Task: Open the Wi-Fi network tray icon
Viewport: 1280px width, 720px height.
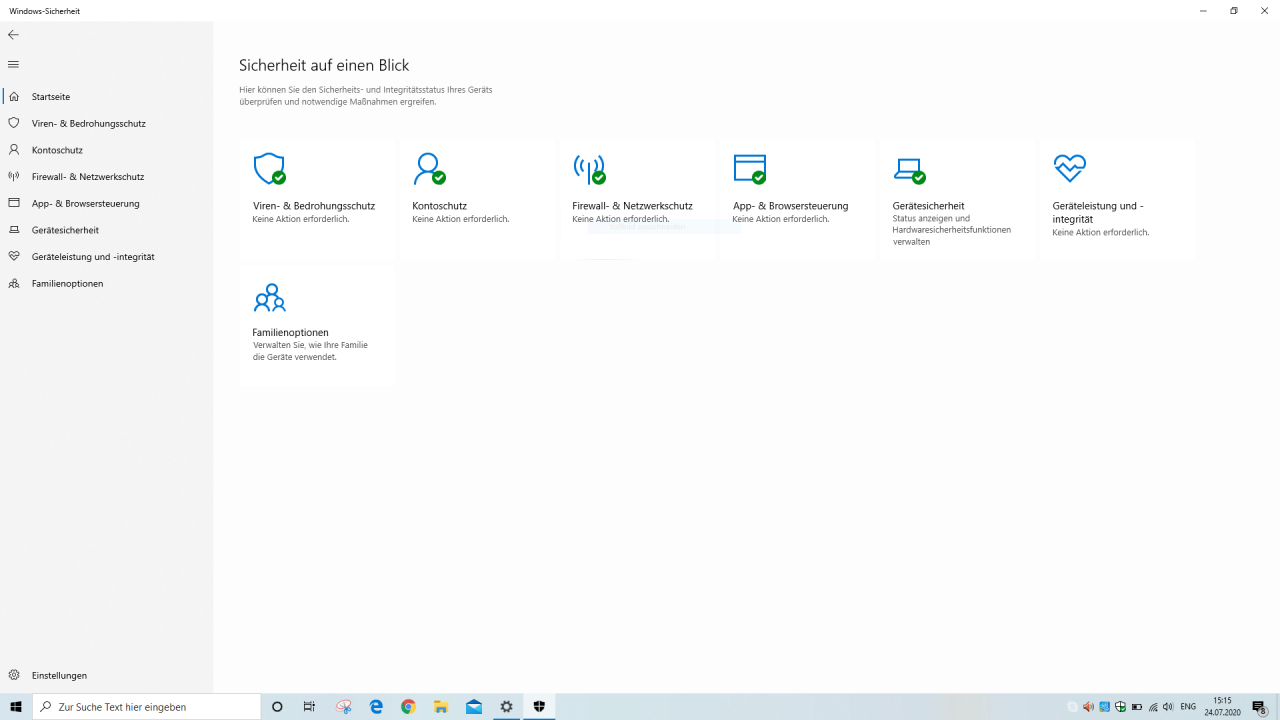Action: click(1153, 707)
